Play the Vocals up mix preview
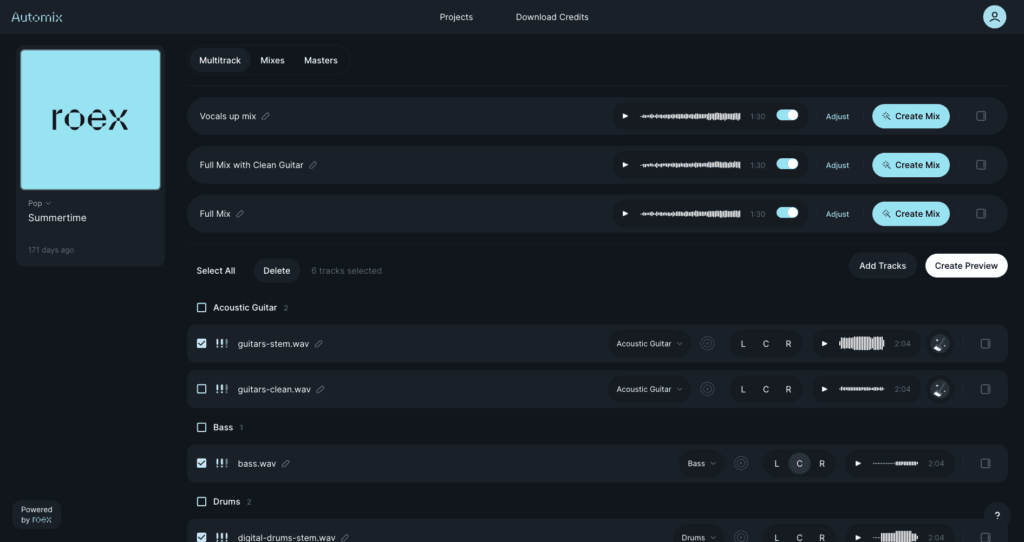This screenshot has width=1024, height=542. pyautogui.click(x=625, y=116)
